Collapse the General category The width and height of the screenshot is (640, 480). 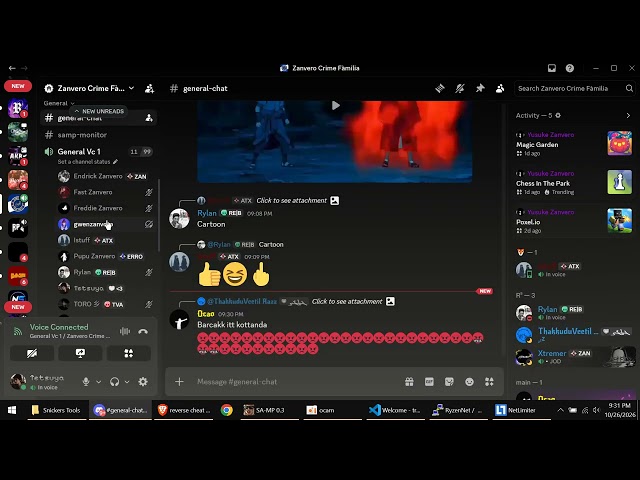59,103
